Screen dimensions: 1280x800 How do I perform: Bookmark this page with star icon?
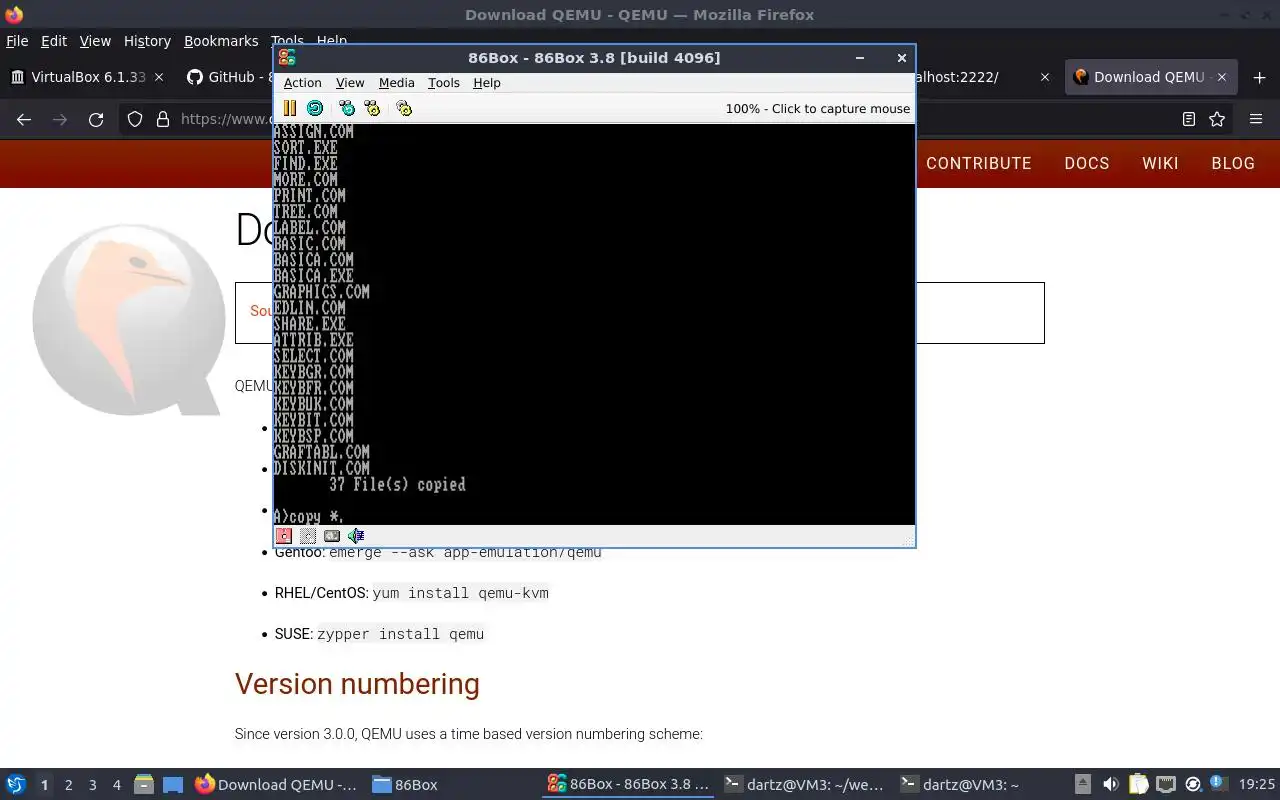[x=1217, y=119]
